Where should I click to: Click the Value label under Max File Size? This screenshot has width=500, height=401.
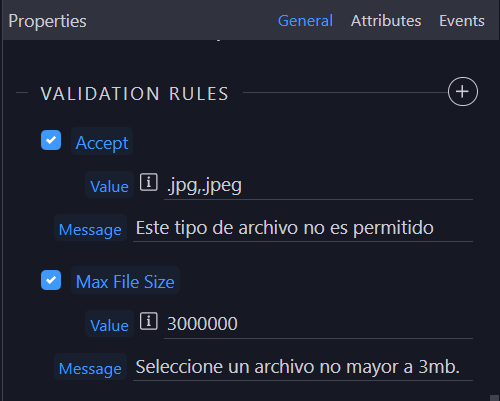(109, 324)
